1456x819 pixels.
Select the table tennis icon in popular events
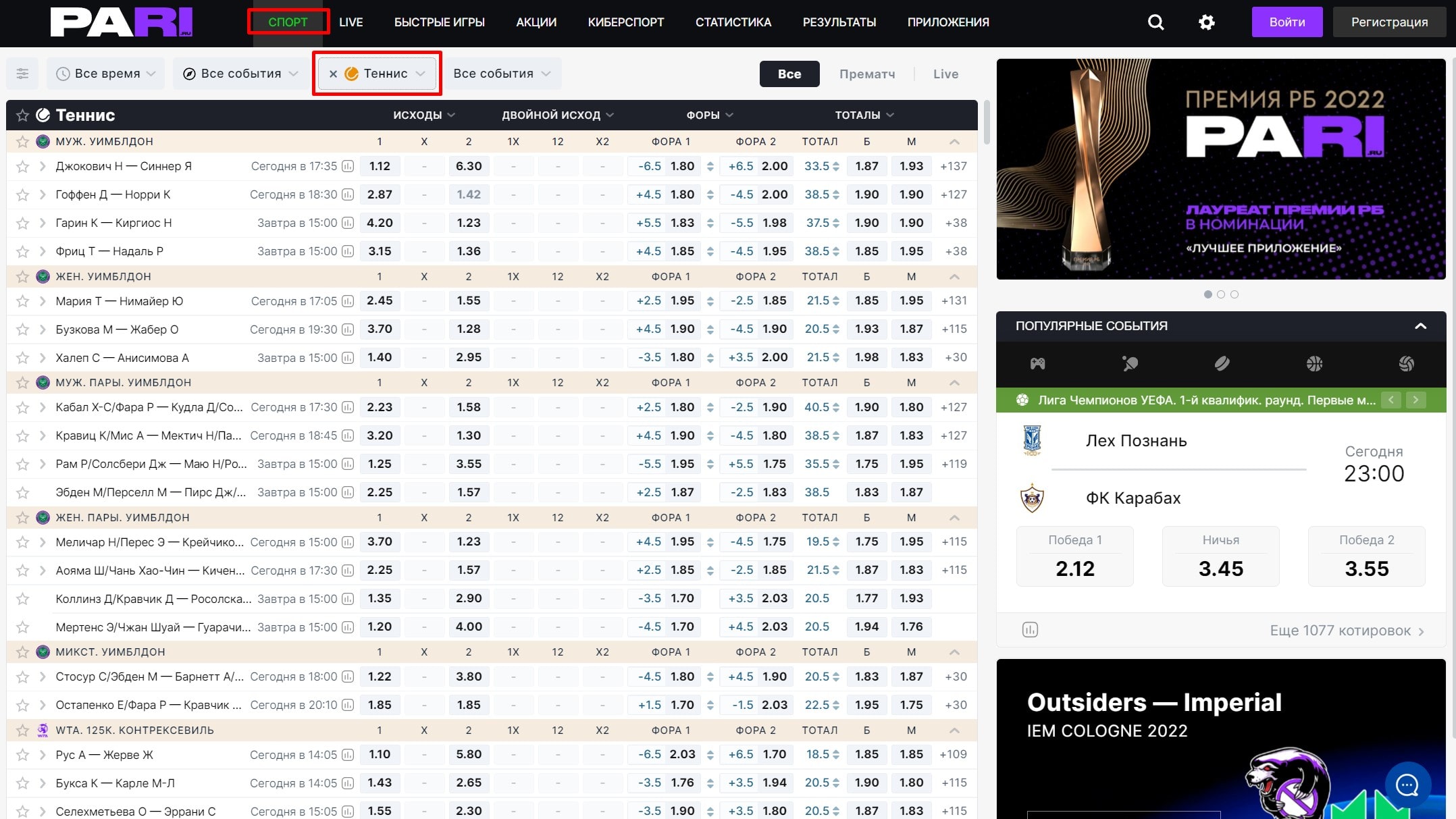click(1130, 364)
